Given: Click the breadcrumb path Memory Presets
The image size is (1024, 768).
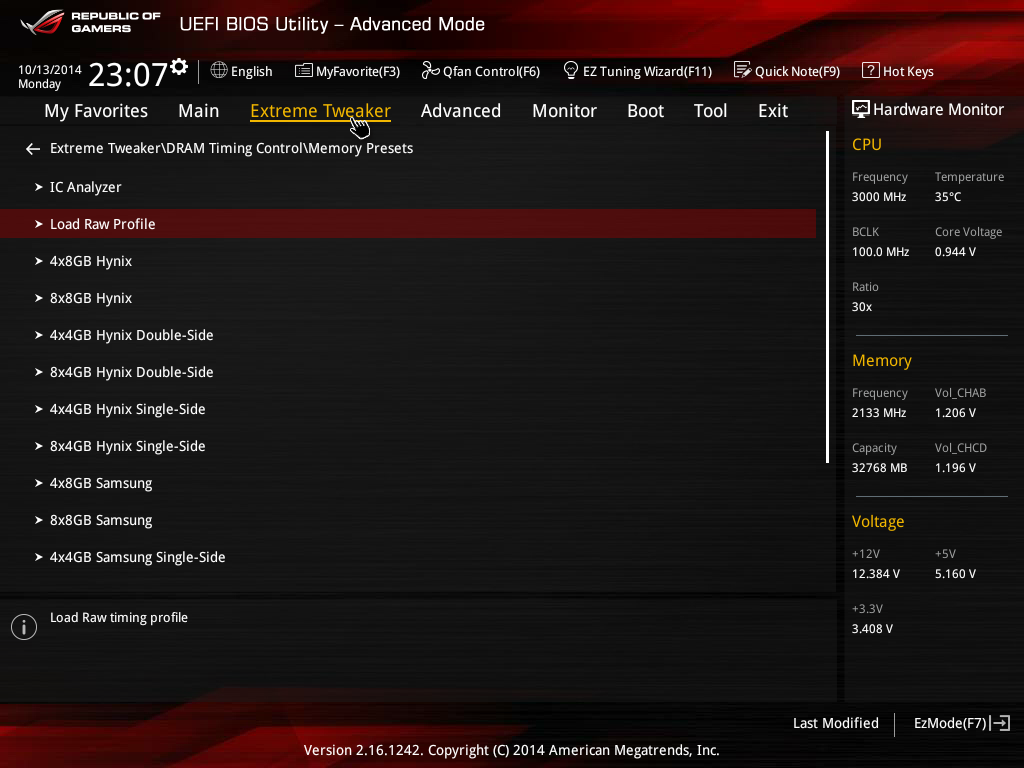Looking at the screenshot, I should 360,149.
